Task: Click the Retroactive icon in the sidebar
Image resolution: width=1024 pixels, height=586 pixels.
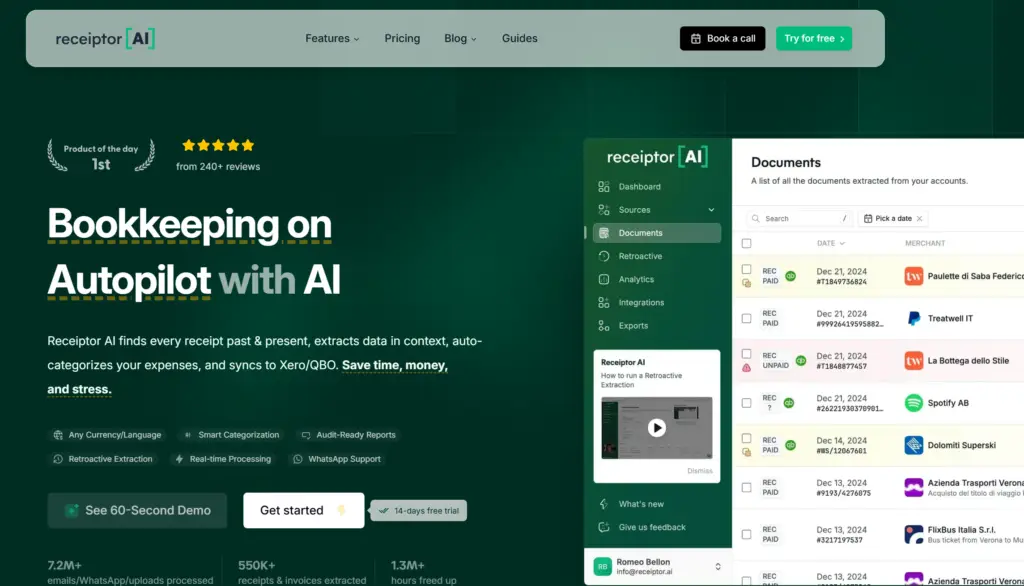Action: 604,256
